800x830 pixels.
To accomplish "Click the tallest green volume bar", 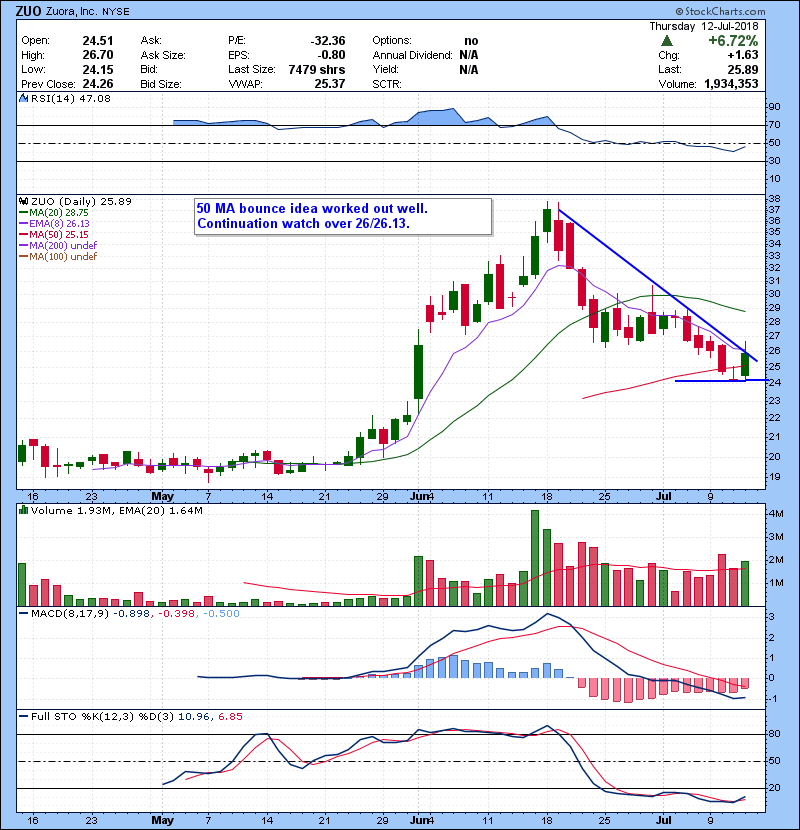I will click(535, 558).
